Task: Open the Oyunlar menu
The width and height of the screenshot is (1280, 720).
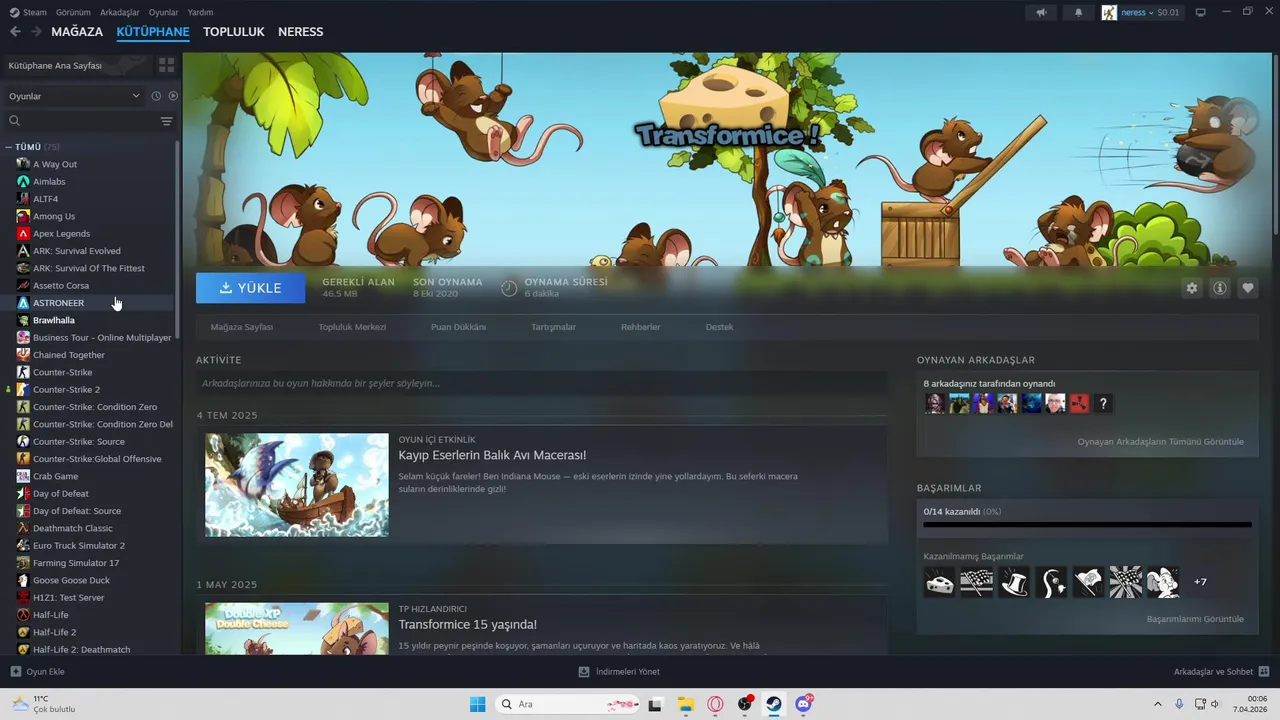Action: 163,12
